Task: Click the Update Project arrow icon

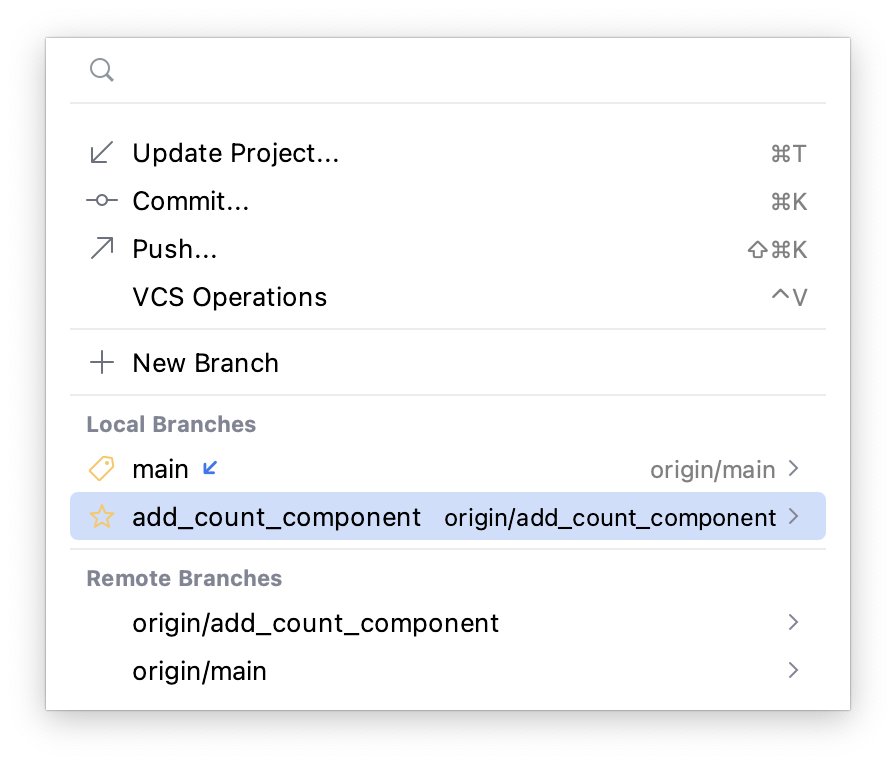Action: coord(102,153)
